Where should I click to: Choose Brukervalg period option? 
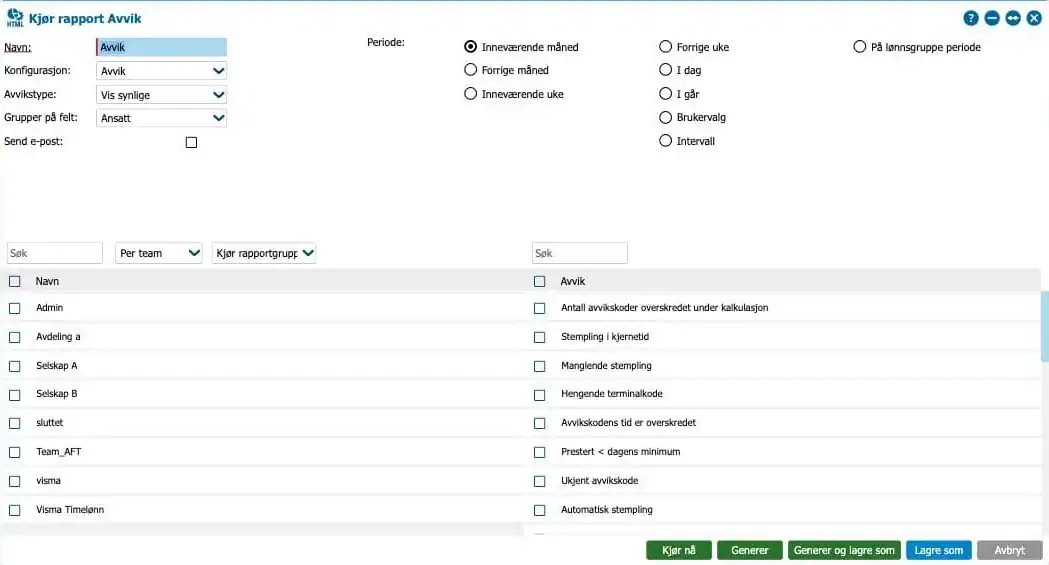click(665, 117)
